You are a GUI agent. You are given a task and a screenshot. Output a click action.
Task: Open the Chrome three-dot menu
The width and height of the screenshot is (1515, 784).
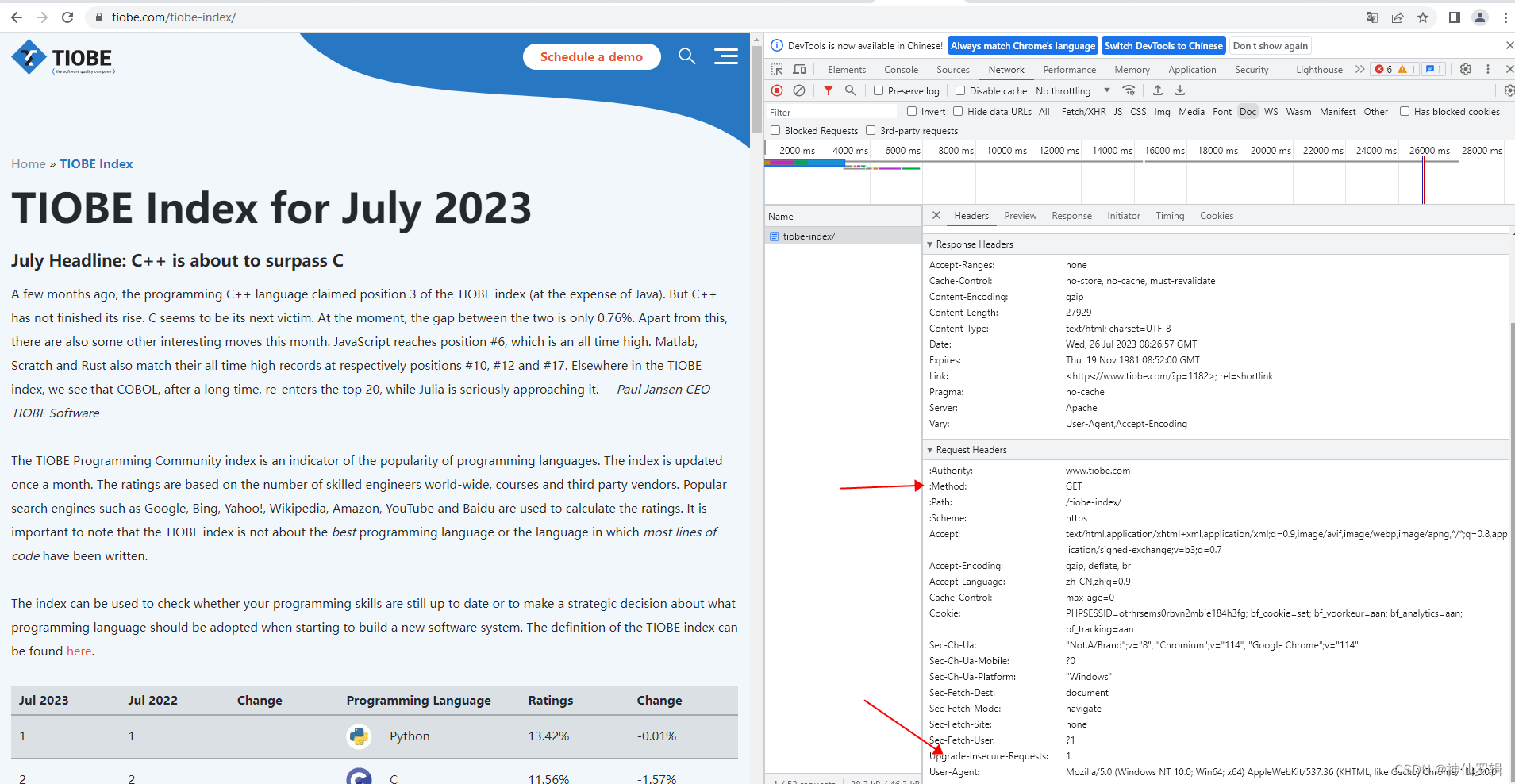1505,17
